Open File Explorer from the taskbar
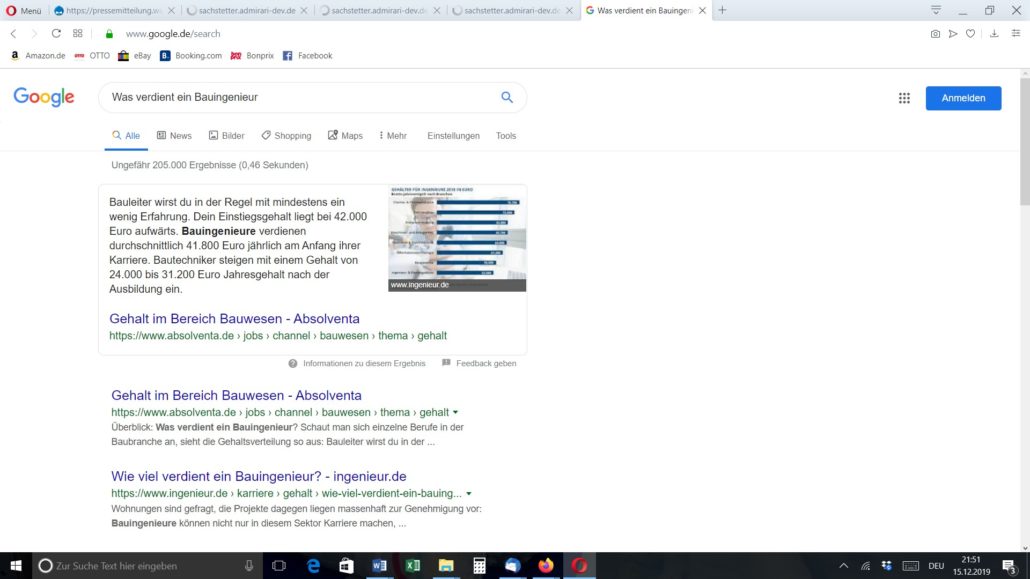This screenshot has height=579, width=1030. pyautogui.click(x=446, y=566)
